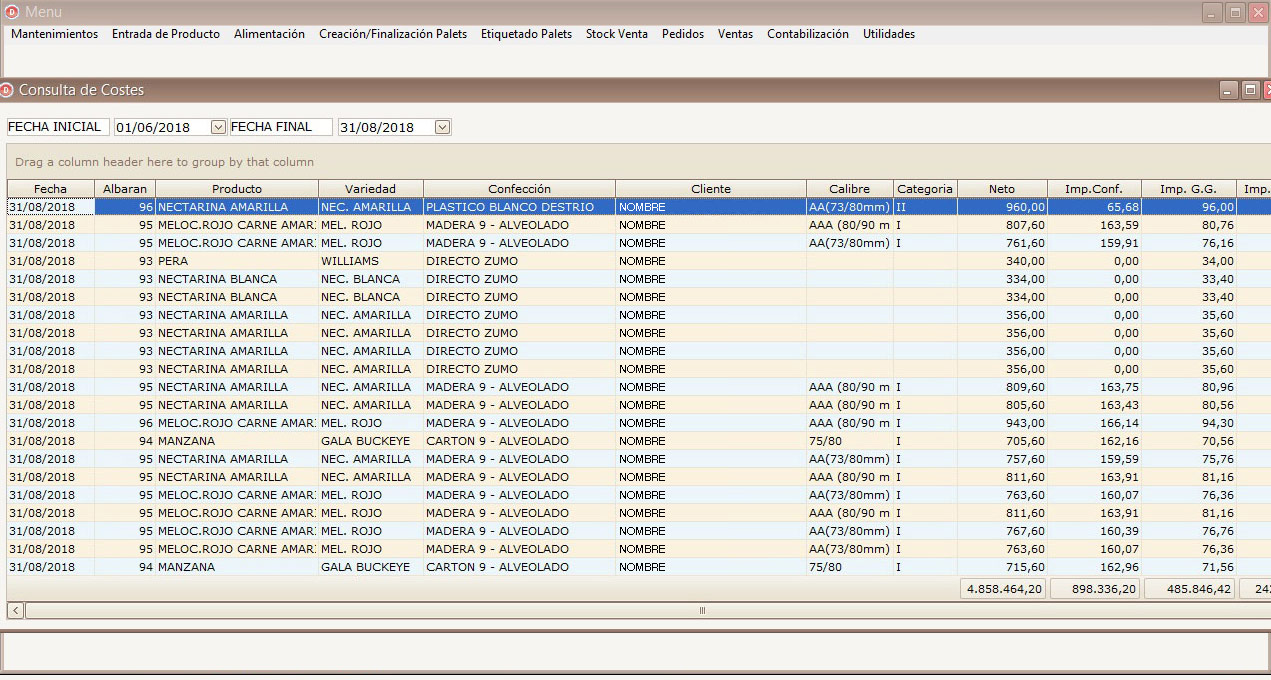Screen dimensions: 1271x680
Task: Minimize the main Menu window
Action: coord(1213,13)
